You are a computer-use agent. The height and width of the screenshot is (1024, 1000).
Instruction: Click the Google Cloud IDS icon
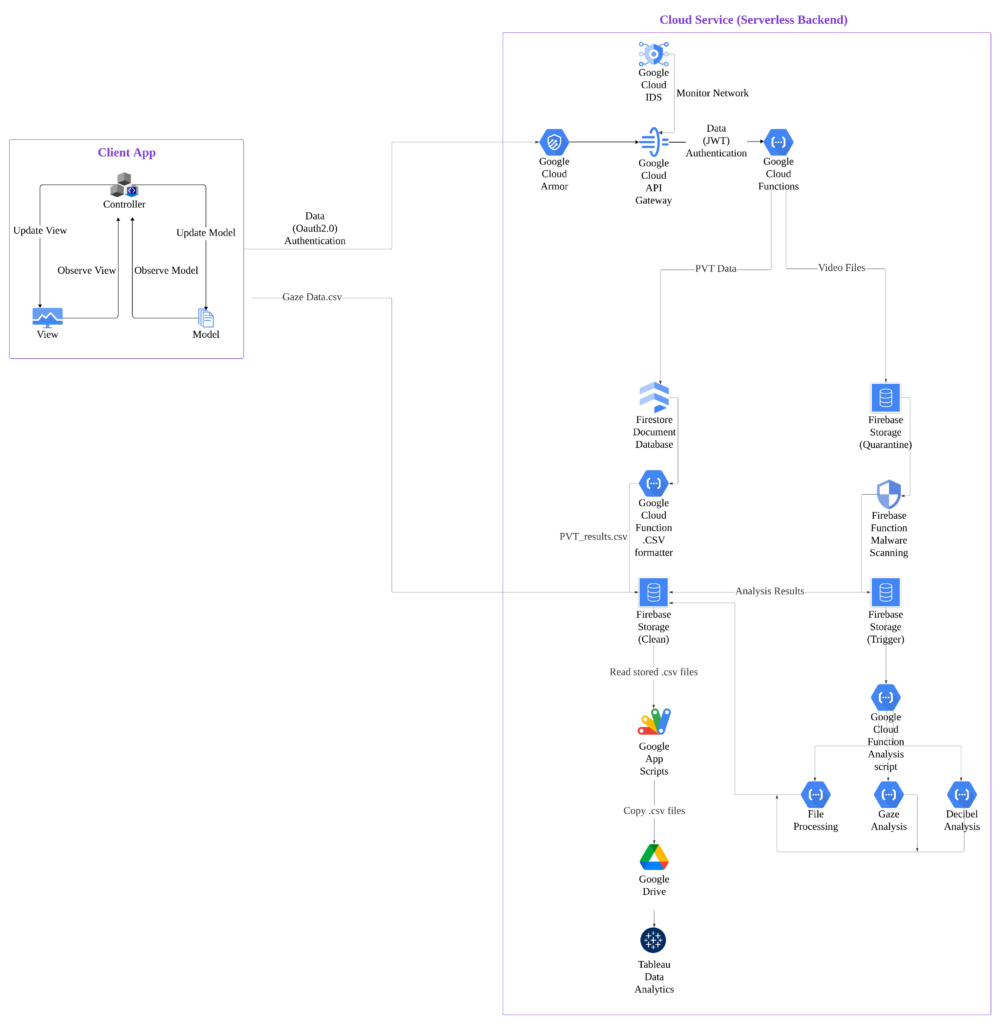(x=653, y=54)
